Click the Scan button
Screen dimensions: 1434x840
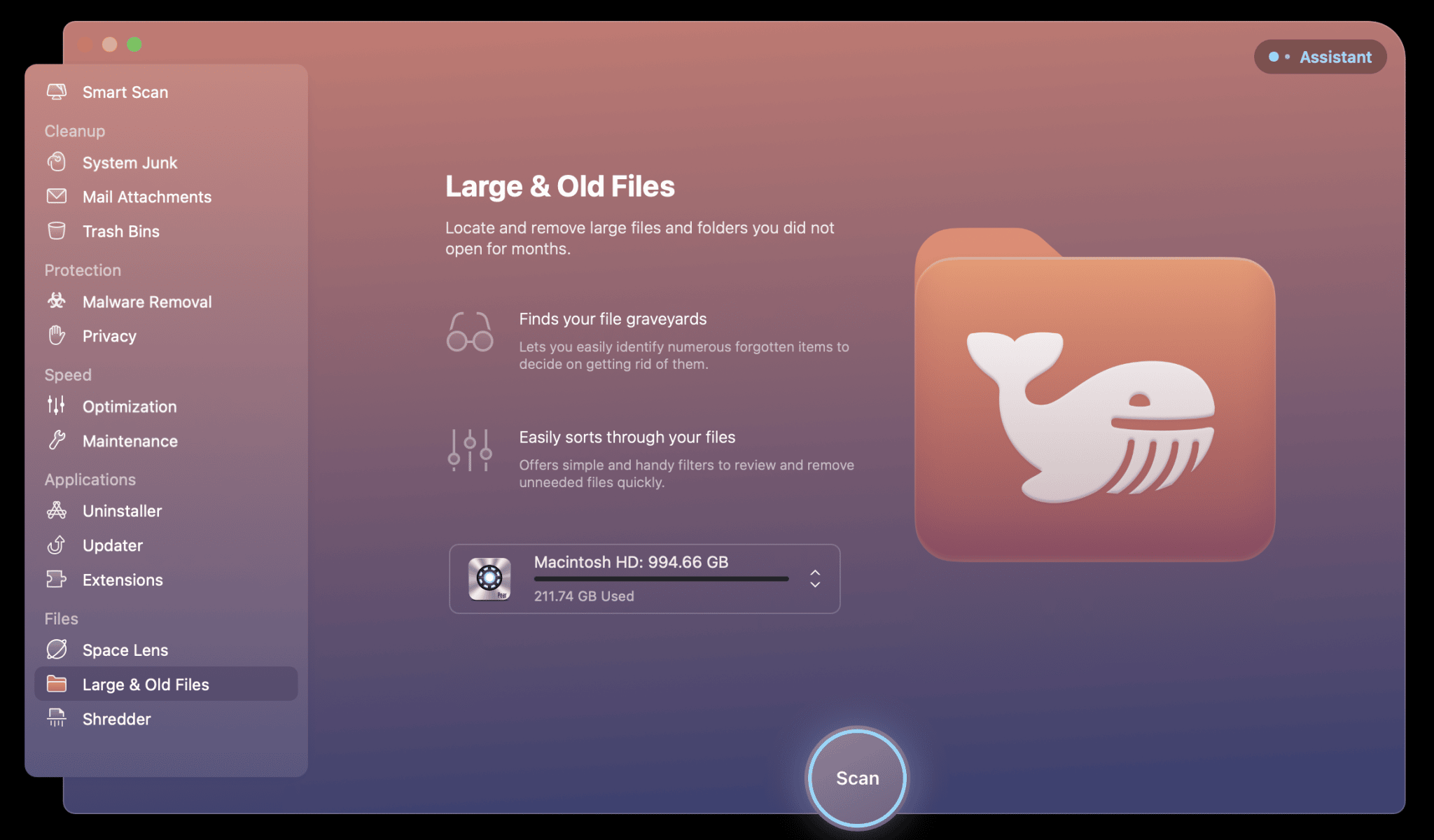pyautogui.click(x=857, y=778)
